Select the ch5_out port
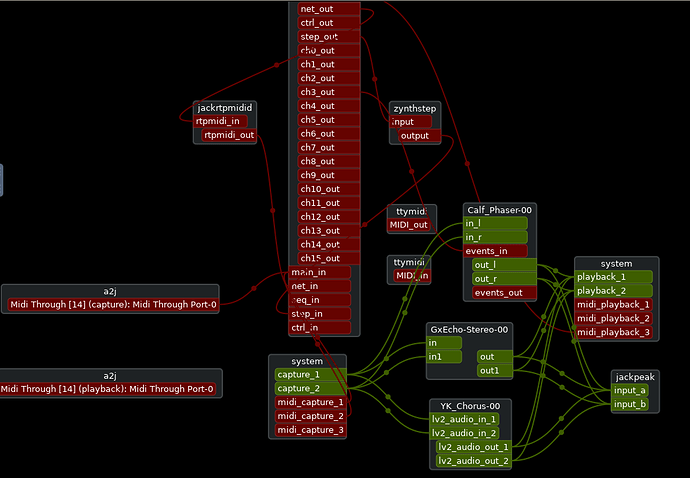 [329, 120]
